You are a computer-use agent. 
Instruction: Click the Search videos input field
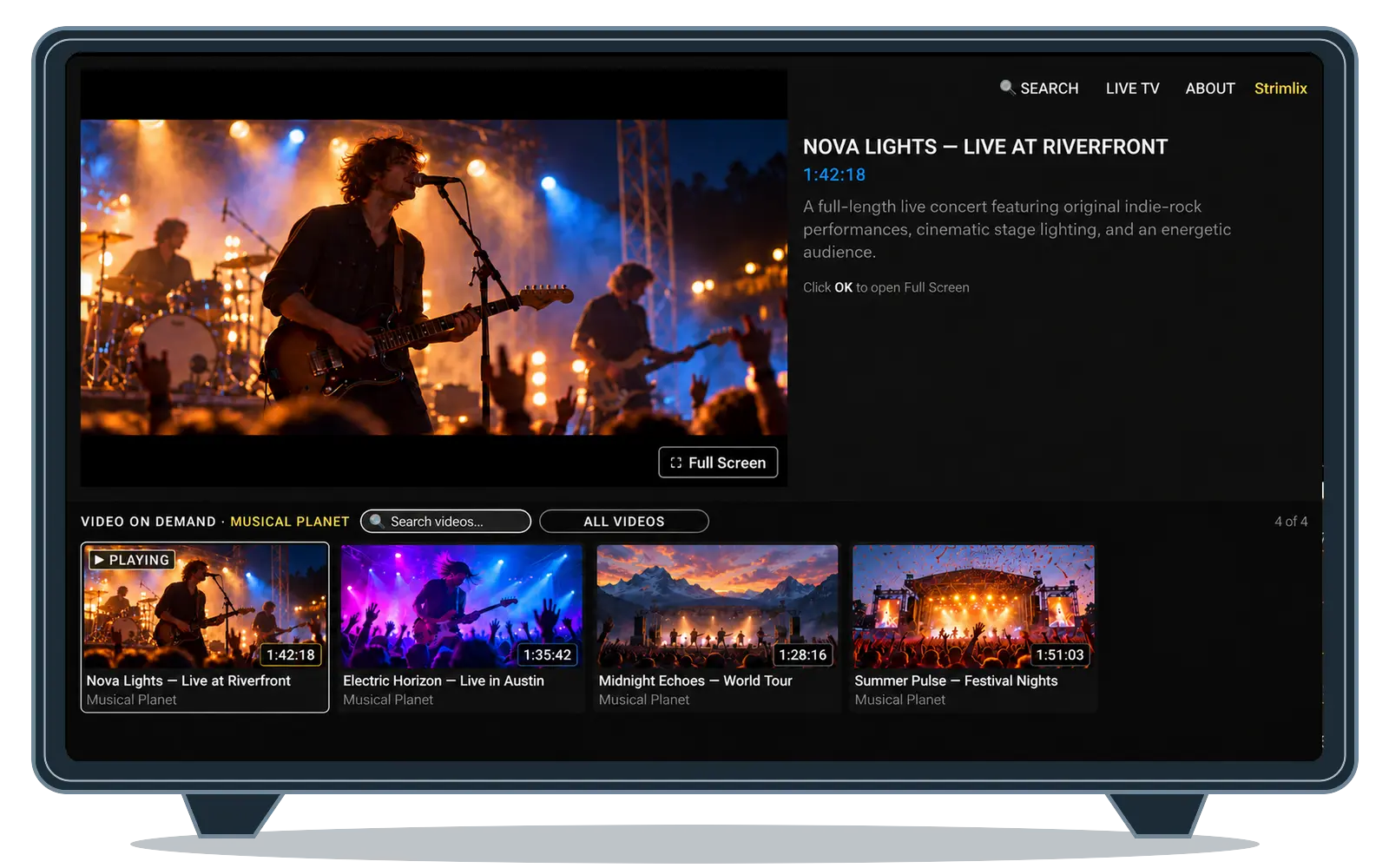(445, 522)
